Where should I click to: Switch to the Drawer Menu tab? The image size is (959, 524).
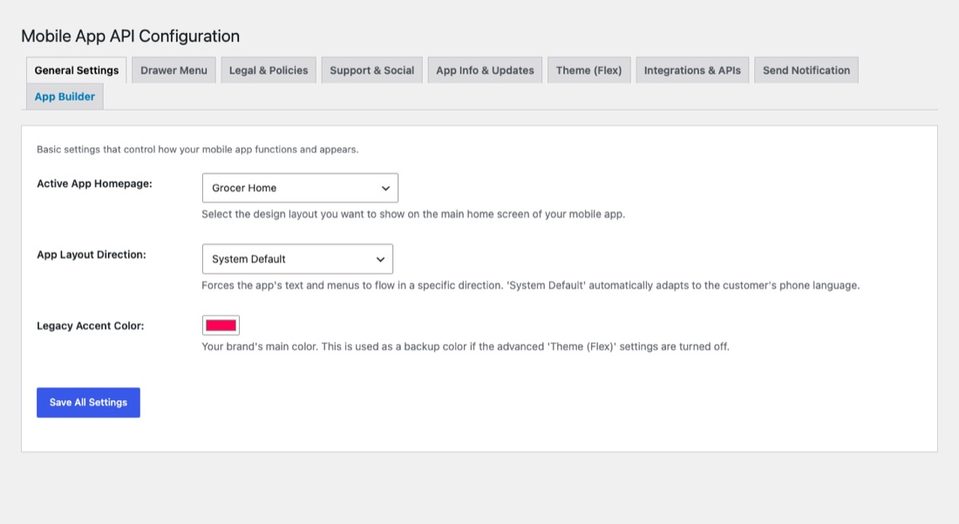point(174,70)
